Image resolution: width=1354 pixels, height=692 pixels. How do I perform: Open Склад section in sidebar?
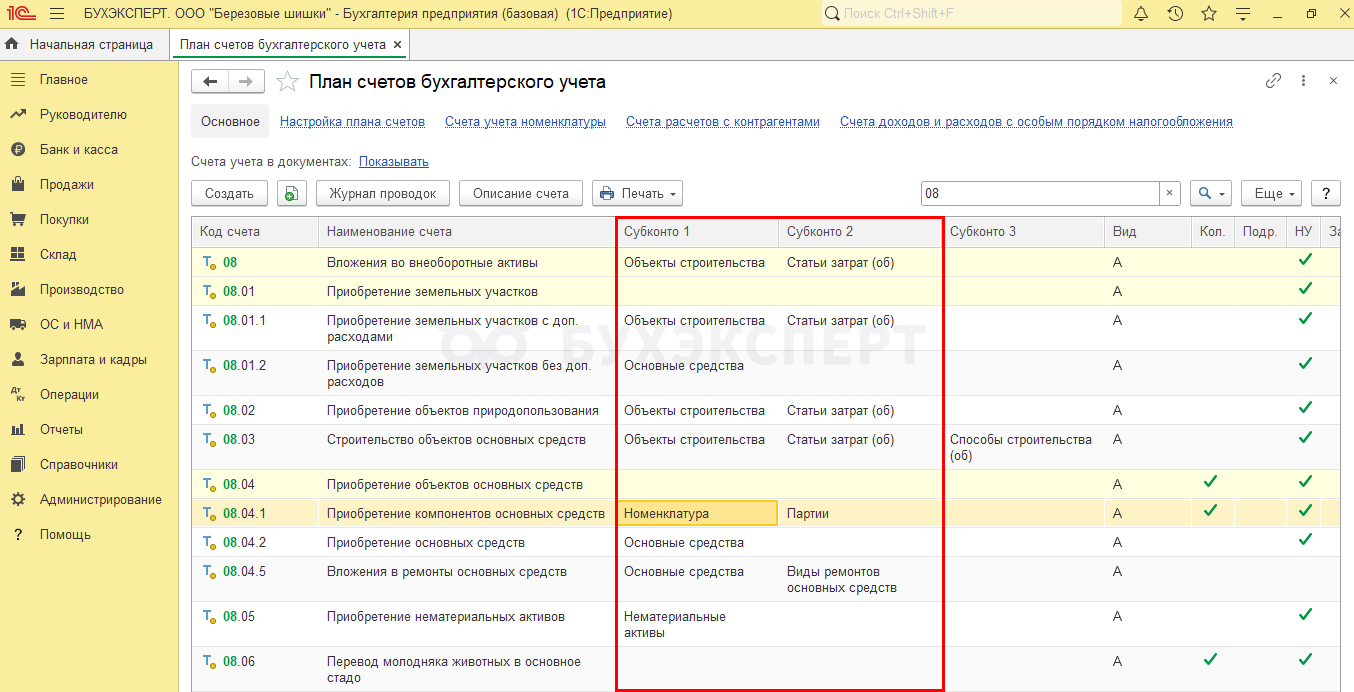point(58,255)
